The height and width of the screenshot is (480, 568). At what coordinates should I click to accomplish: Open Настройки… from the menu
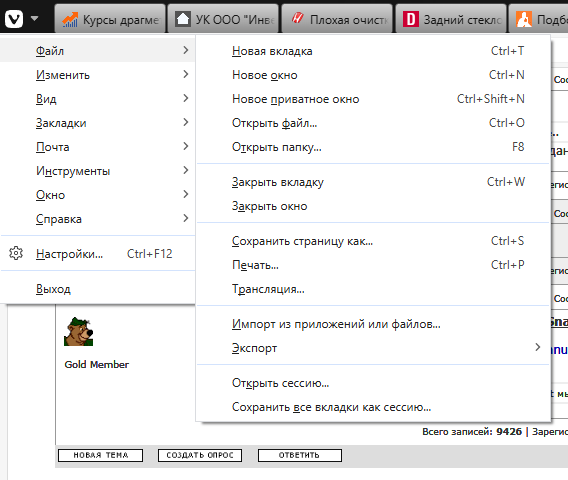point(97,254)
